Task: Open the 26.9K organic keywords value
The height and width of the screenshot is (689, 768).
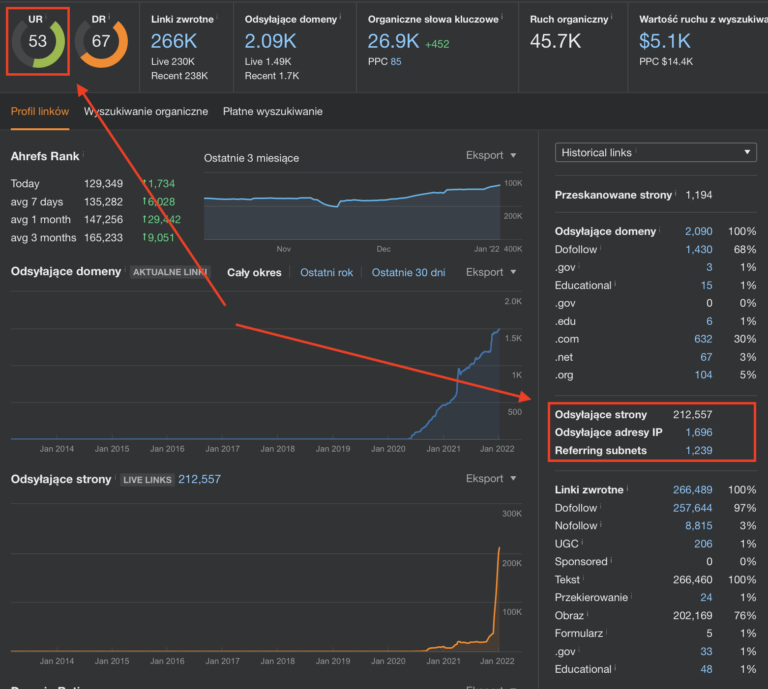Action: 393,42
